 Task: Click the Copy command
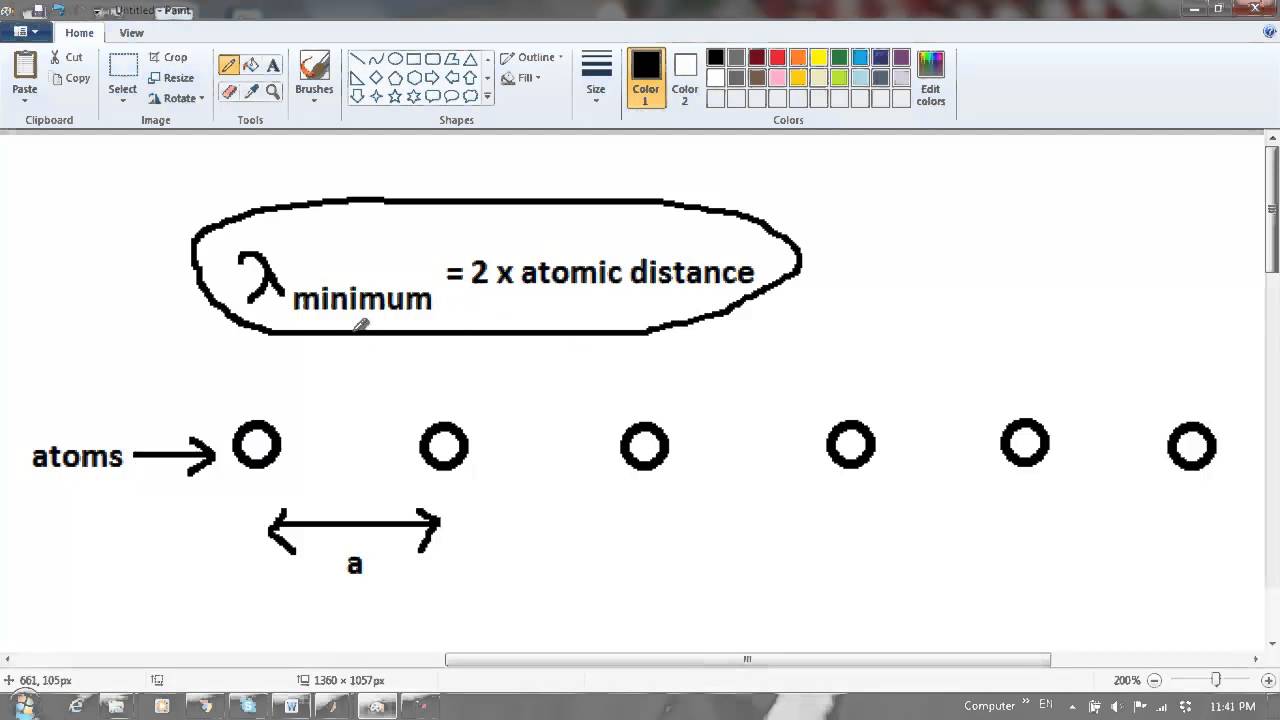pos(70,79)
